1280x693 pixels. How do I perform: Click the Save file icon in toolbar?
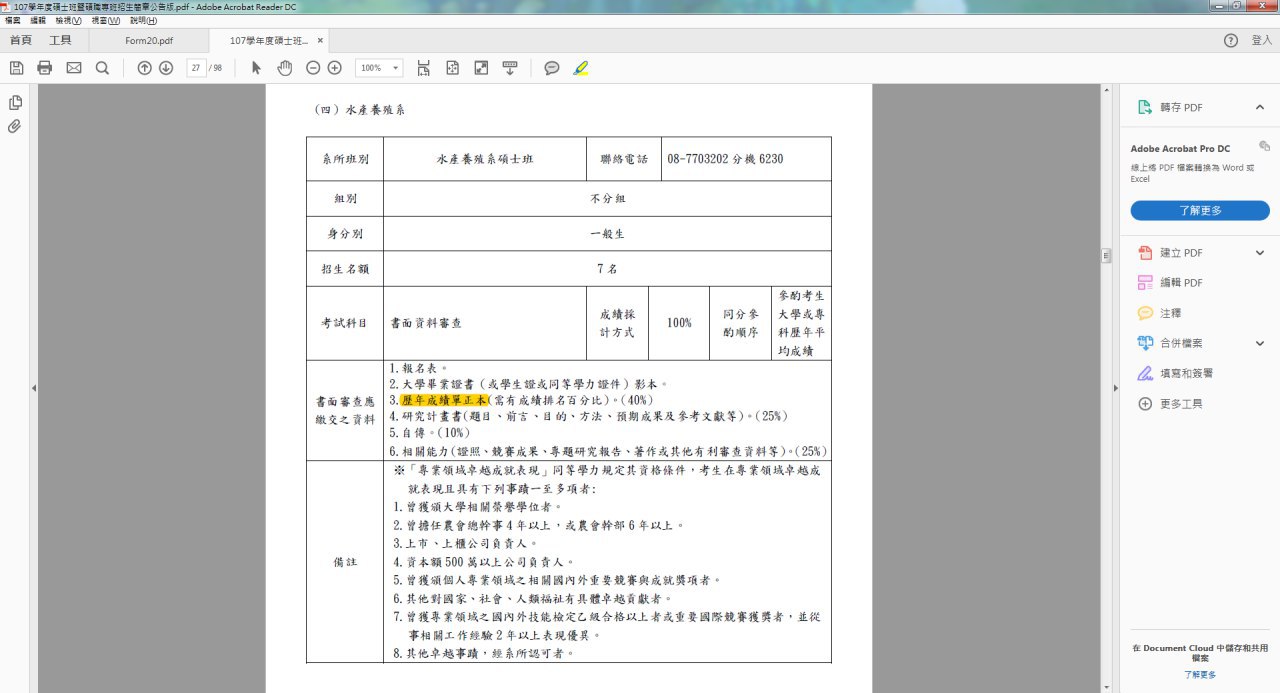[x=16, y=68]
